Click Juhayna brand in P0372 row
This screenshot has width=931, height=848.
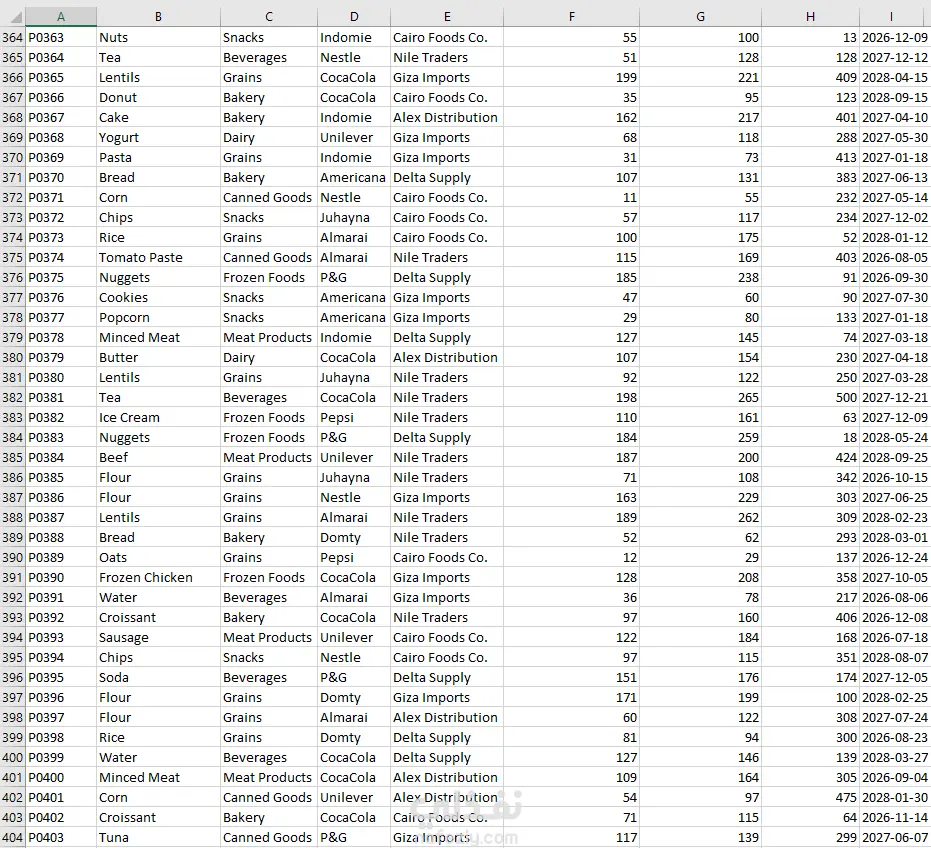354,217
